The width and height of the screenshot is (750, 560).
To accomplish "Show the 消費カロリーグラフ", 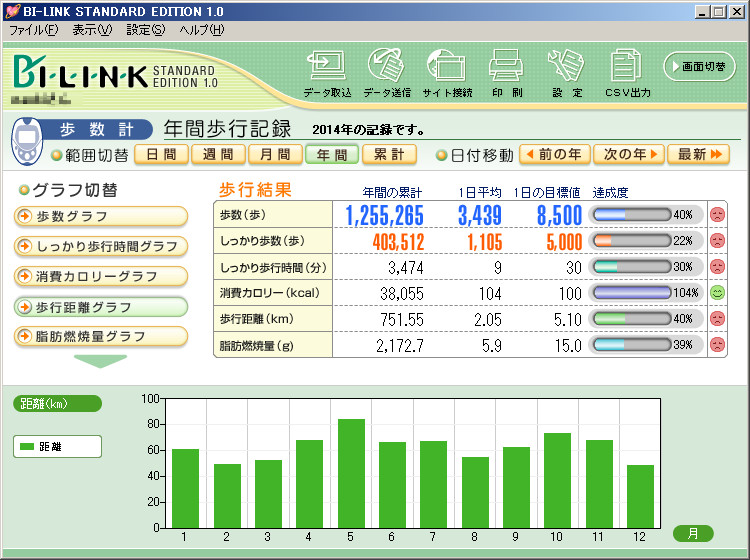I will point(100,276).
